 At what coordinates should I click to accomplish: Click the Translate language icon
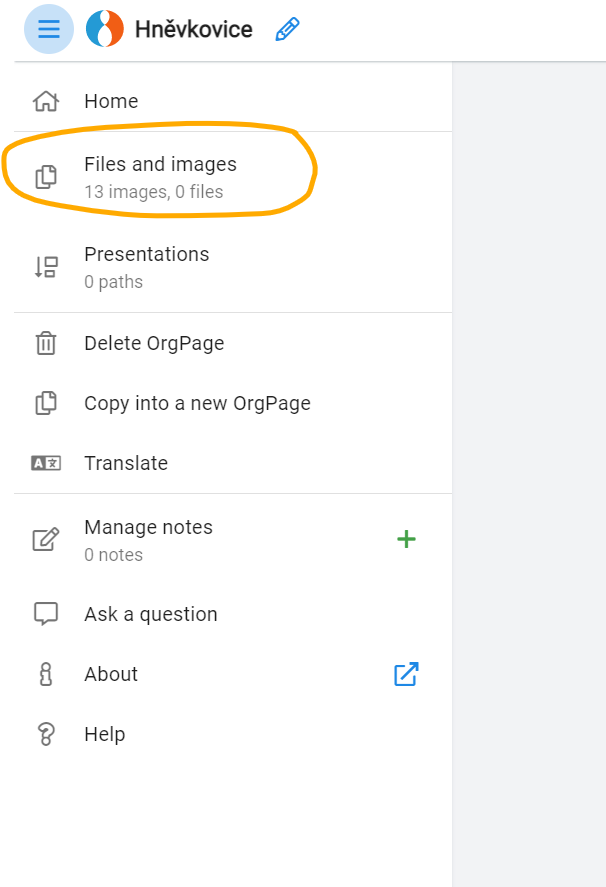46,463
